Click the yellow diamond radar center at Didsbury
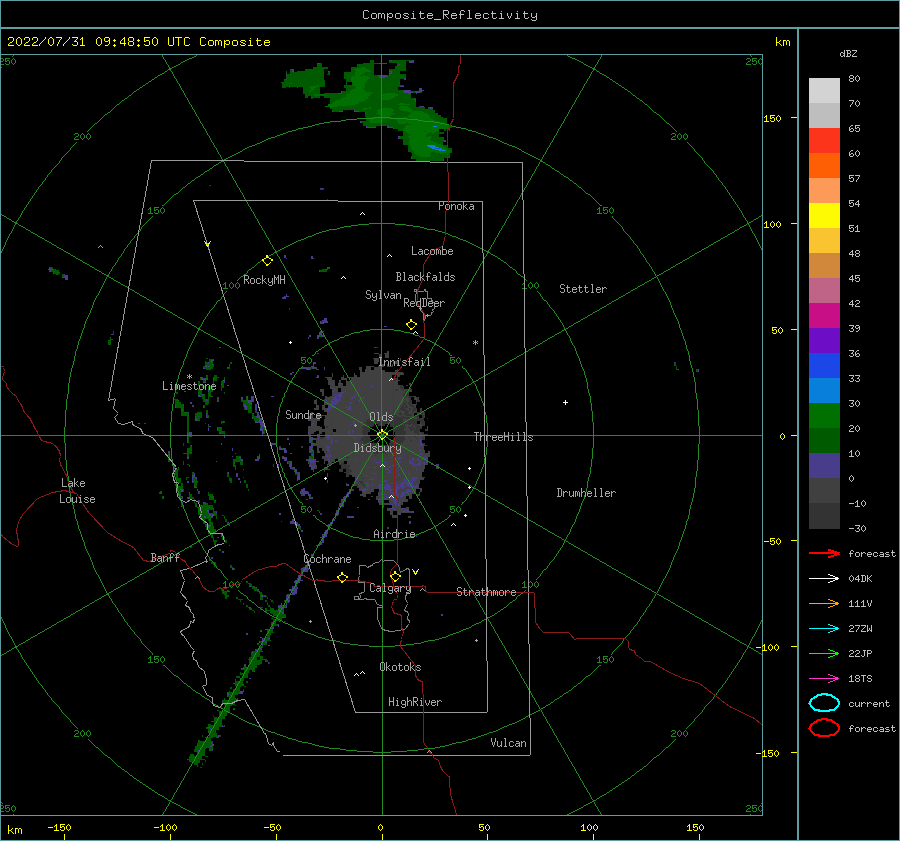This screenshot has height=841, width=900. click(x=382, y=435)
